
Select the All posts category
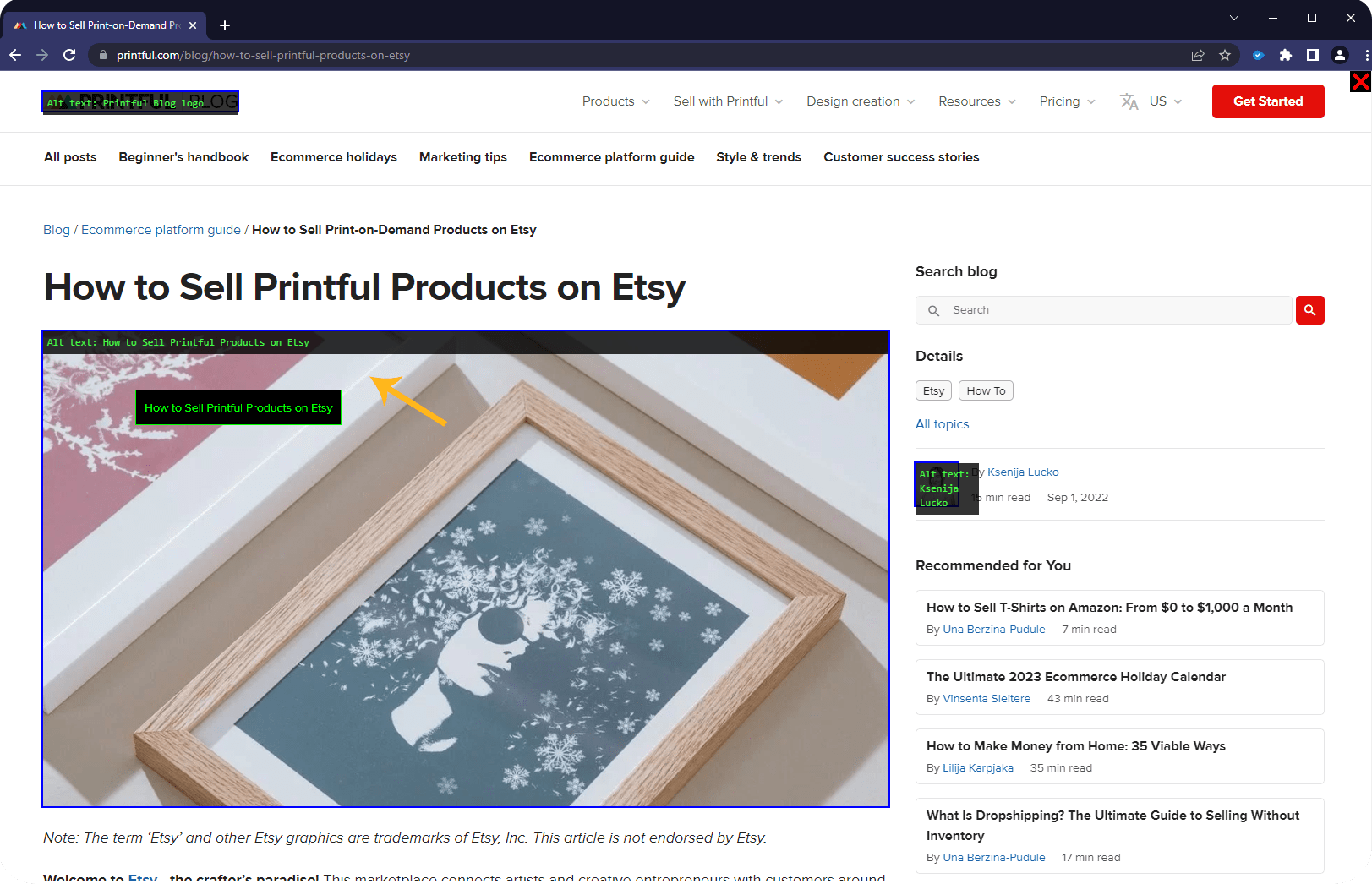[x=70, y=157]
